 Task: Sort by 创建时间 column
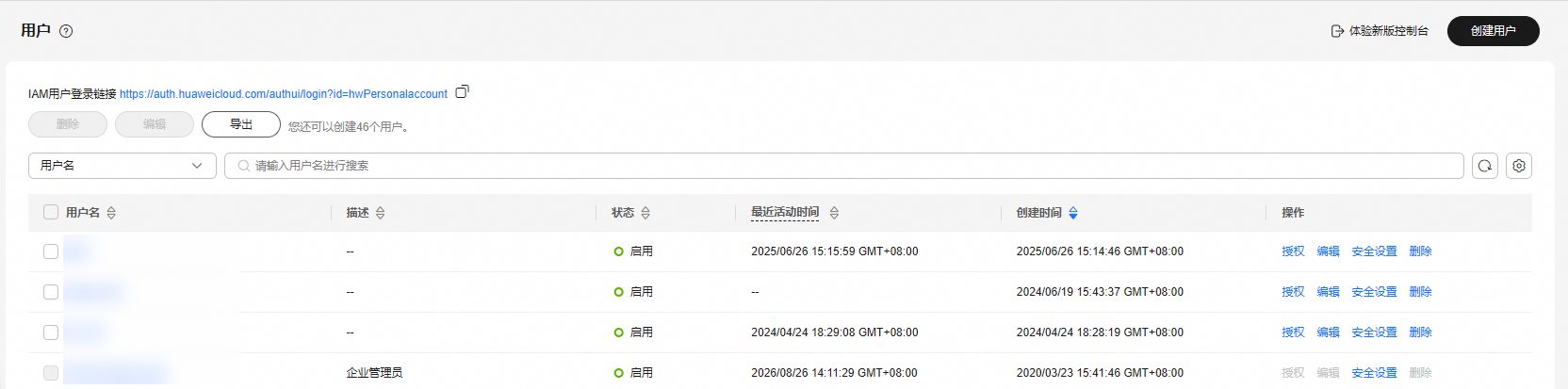(1073, 213)
